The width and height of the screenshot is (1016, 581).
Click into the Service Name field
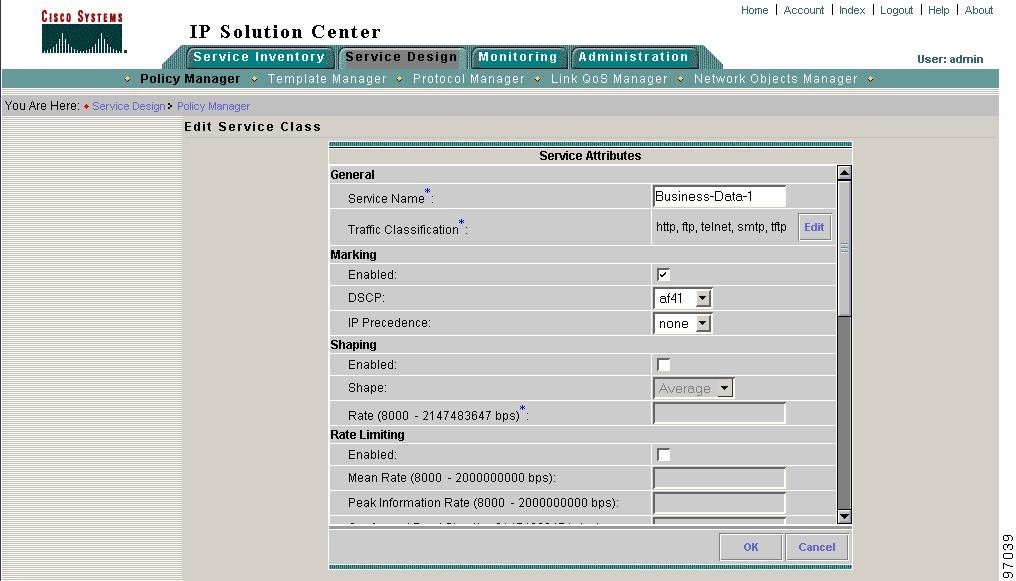719,196
